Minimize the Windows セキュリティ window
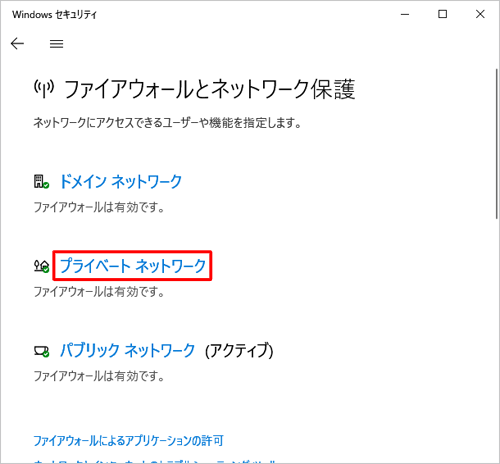The height and width of the screenshot is (464, 500). click(405, 14)
